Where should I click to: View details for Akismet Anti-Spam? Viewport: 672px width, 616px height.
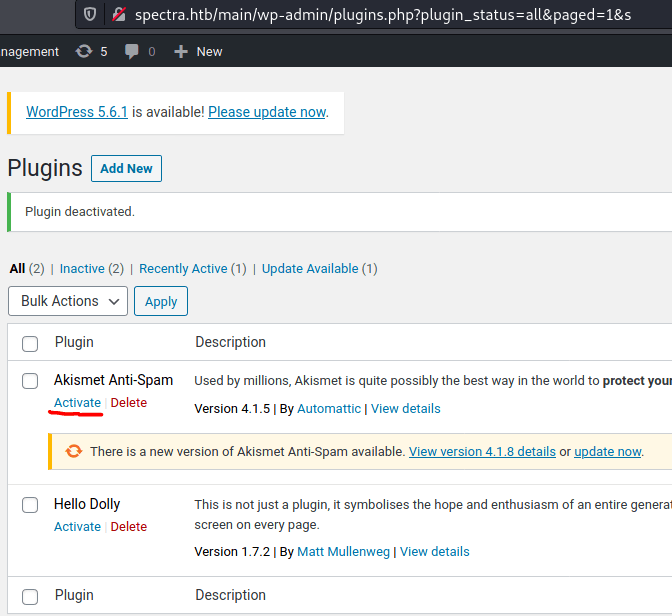pyautogui.click(x=405, y=409)
